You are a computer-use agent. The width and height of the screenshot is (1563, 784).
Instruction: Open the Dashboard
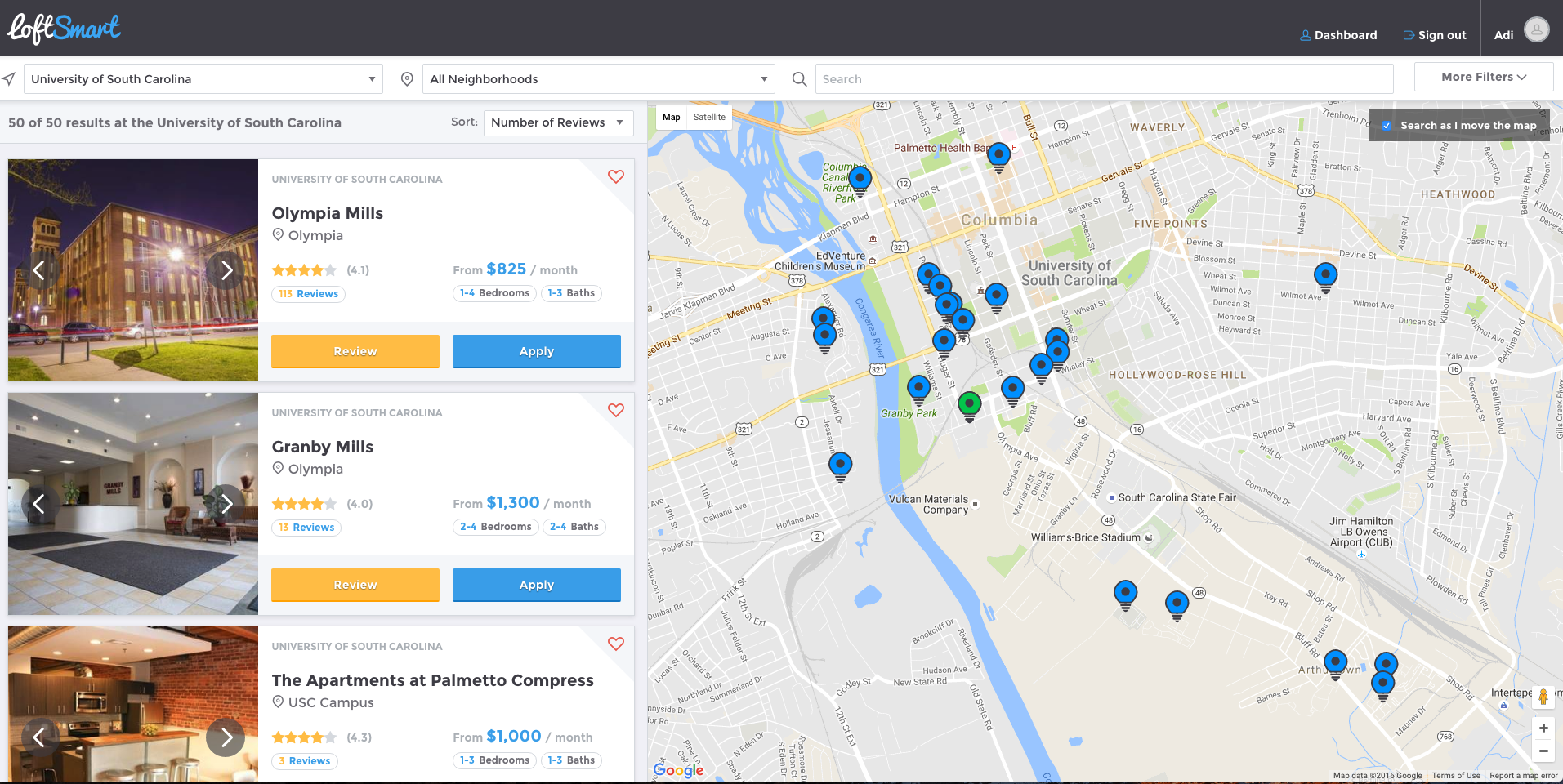point(1338,35)
